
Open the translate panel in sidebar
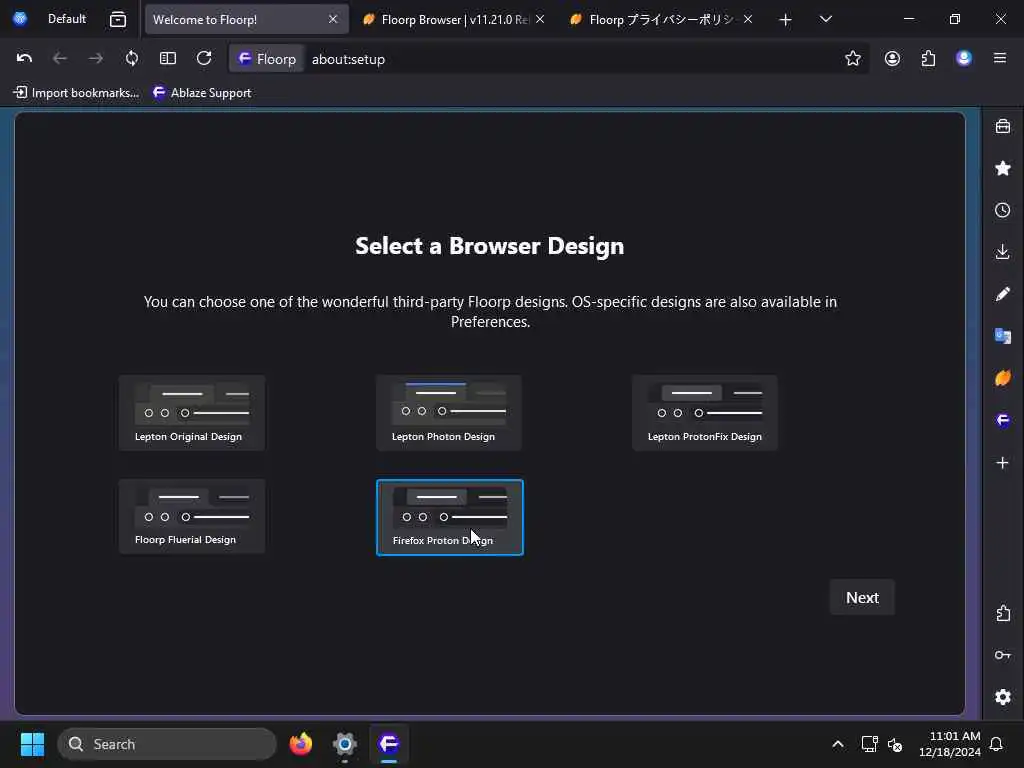pos(1002,336)
